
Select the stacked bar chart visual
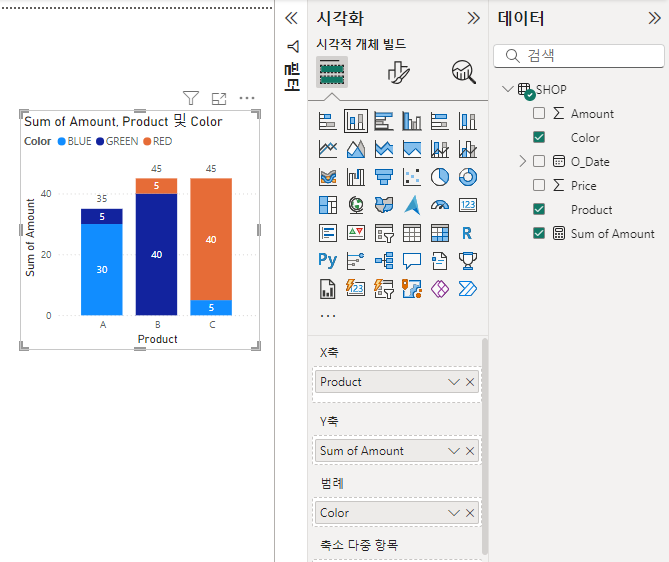[328, 121]
